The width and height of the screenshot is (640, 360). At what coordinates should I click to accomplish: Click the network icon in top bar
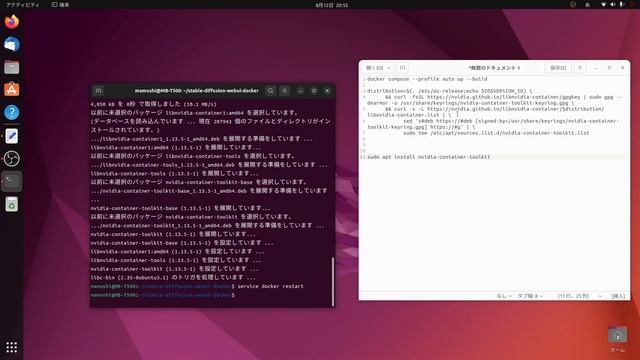point(603,4)
